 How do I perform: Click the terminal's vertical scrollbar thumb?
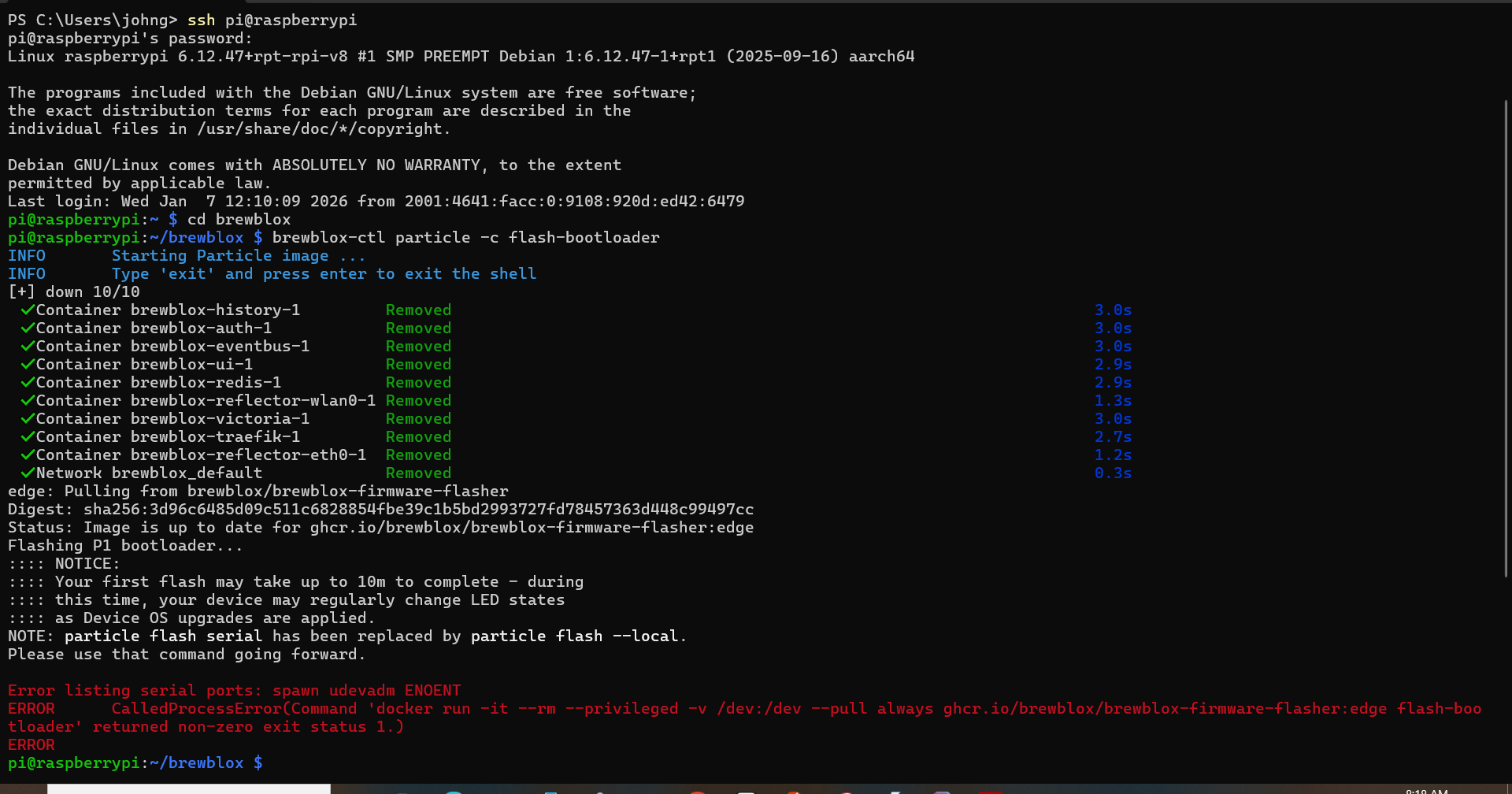click(x=1506, y=339)
